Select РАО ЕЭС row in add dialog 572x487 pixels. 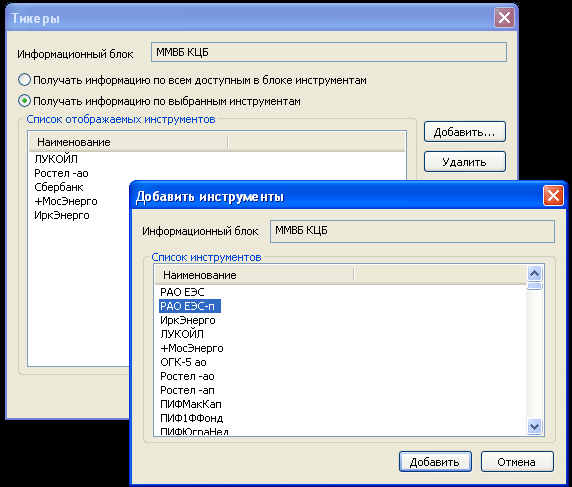click(x=182, y=292)
